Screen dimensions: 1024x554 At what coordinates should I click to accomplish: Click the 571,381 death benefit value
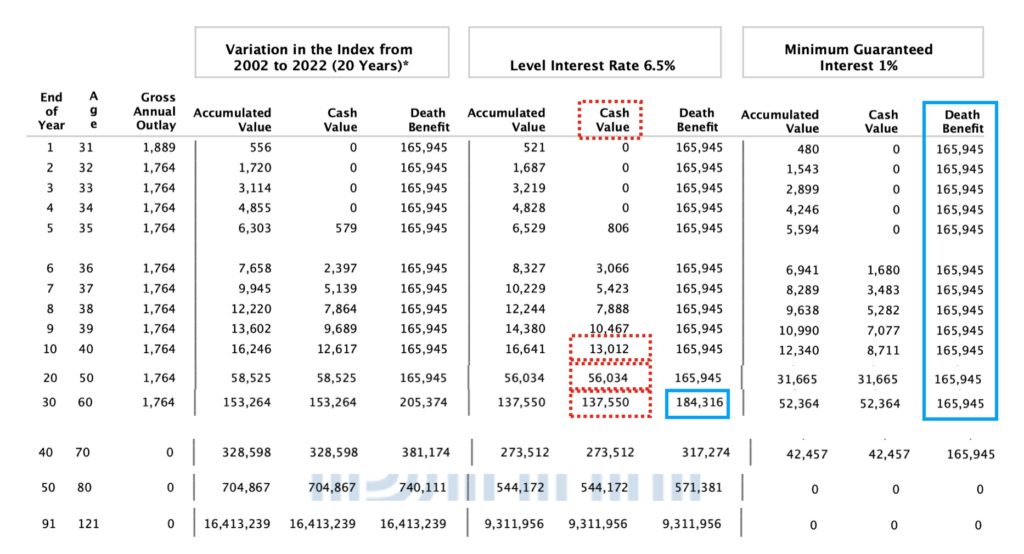pyautogui.click(x=697, y=489)
